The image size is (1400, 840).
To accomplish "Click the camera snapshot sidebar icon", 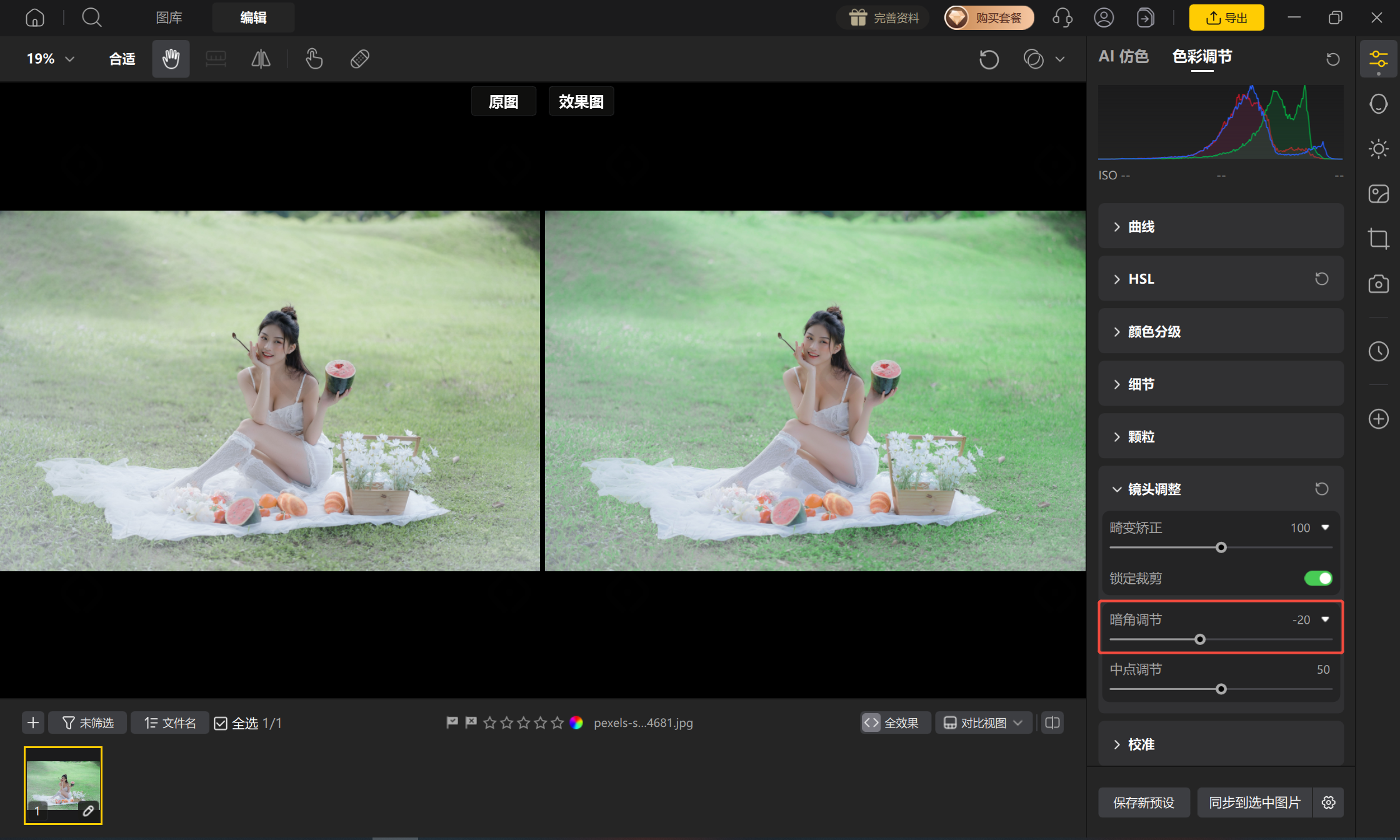I will 1378,284.
